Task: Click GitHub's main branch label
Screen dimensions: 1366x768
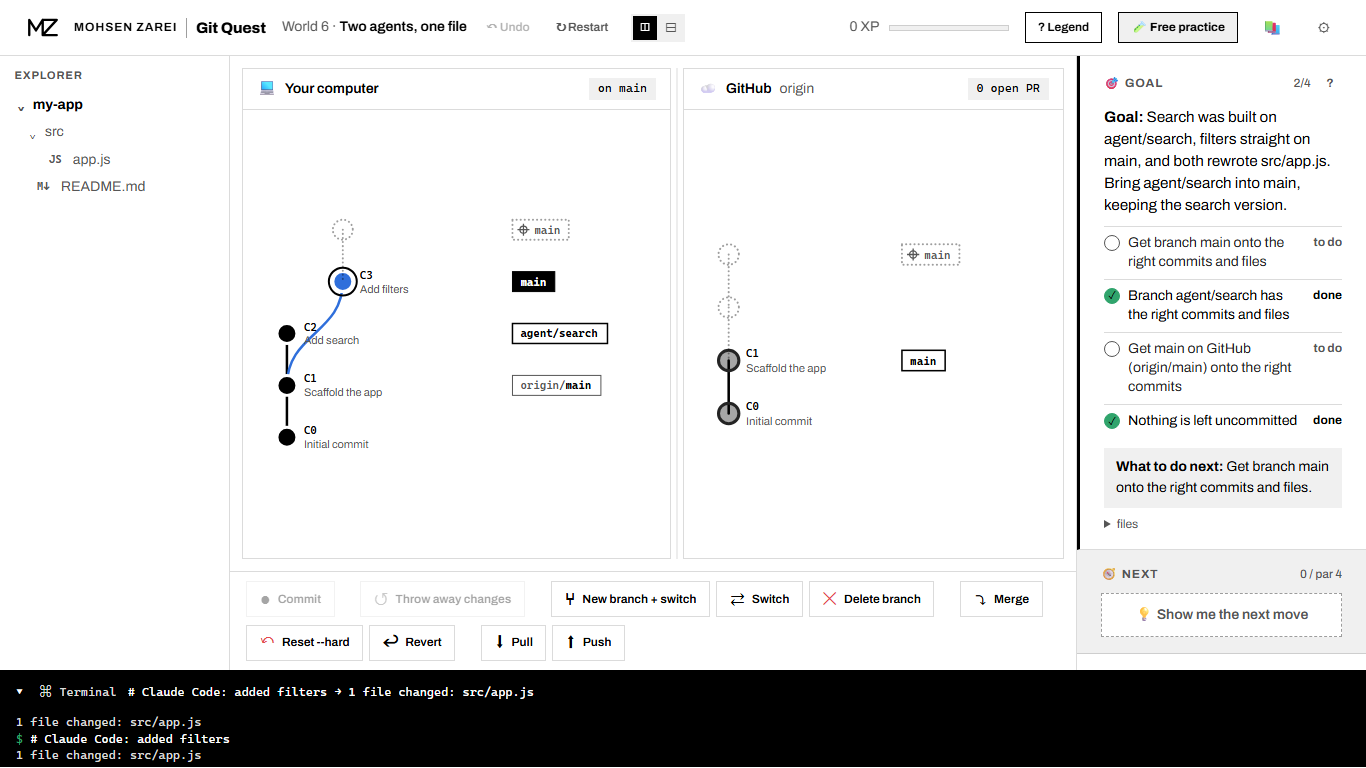Action: 923,361
